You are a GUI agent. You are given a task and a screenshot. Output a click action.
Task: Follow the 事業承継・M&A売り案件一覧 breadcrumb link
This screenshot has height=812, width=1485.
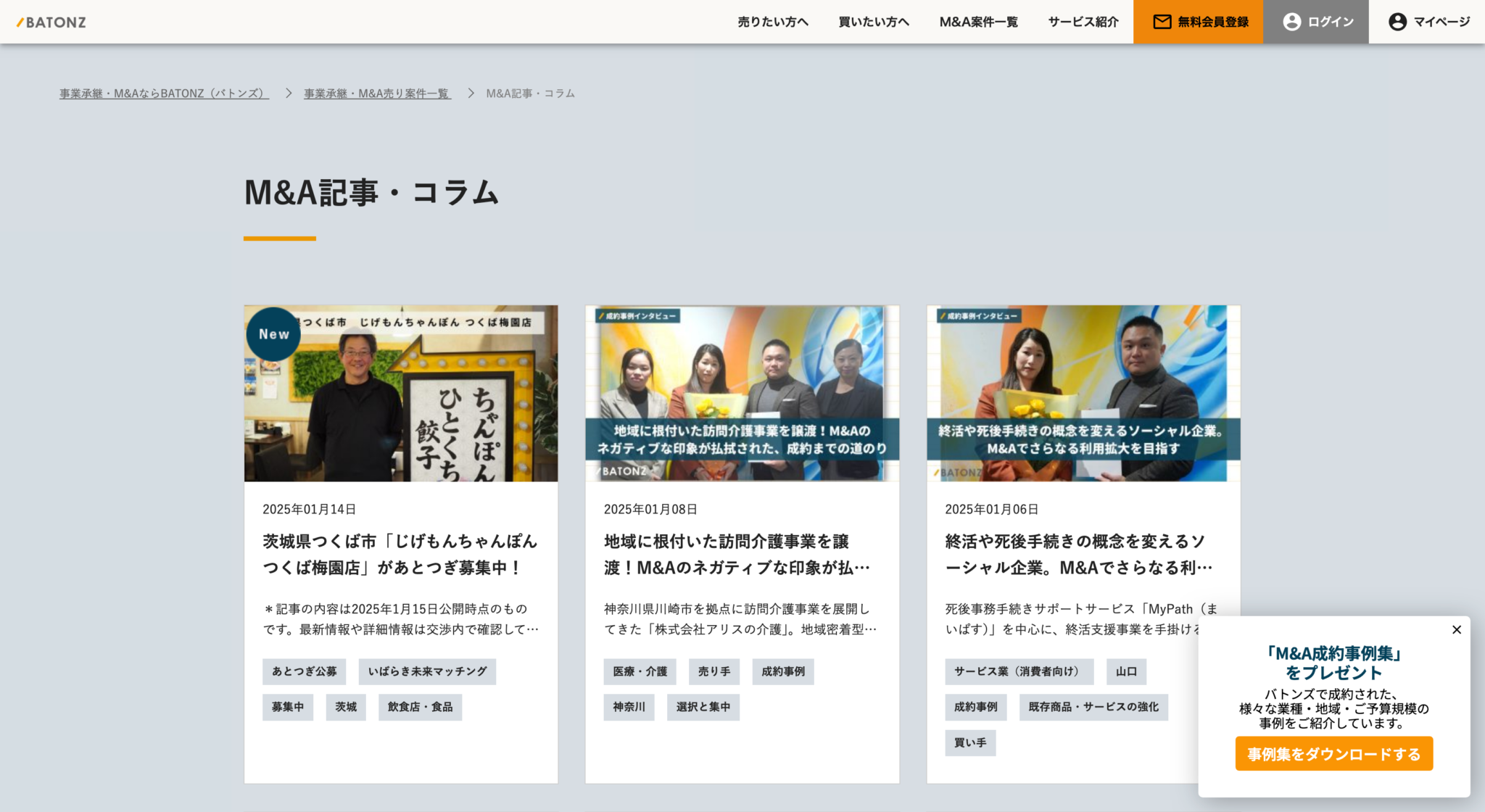point(377,94)
